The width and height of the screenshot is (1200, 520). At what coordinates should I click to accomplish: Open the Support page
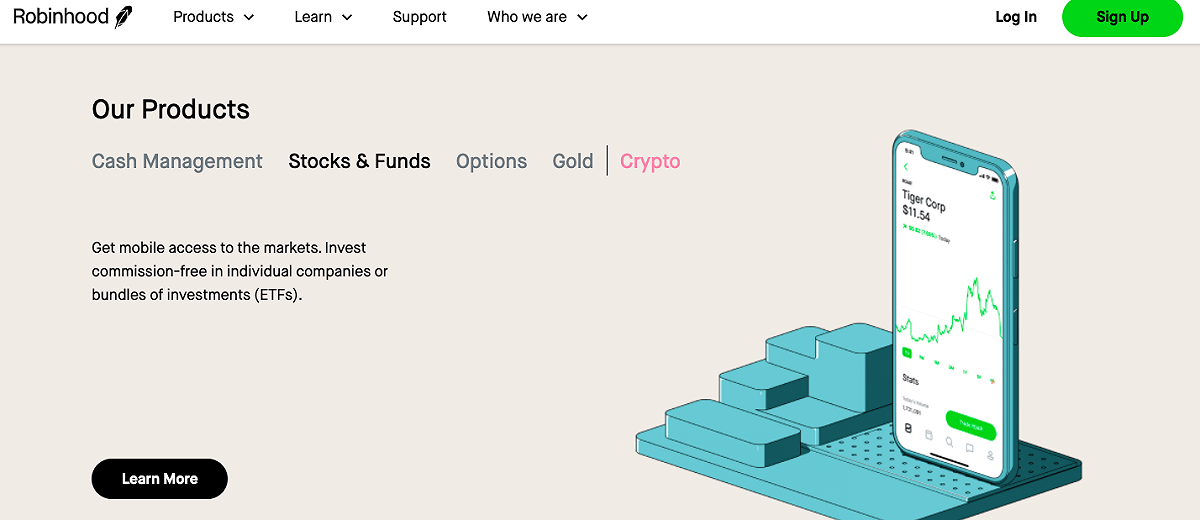420,17
